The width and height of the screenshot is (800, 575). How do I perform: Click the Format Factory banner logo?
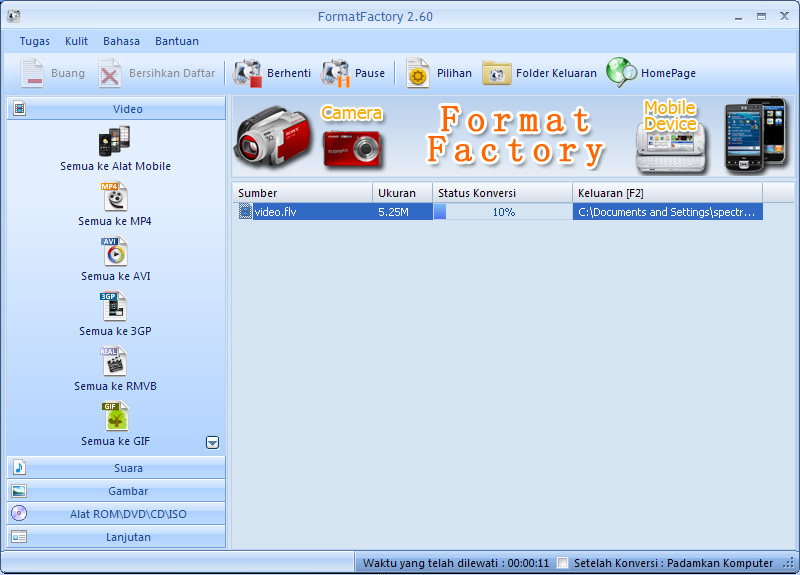tap(515, 136)
